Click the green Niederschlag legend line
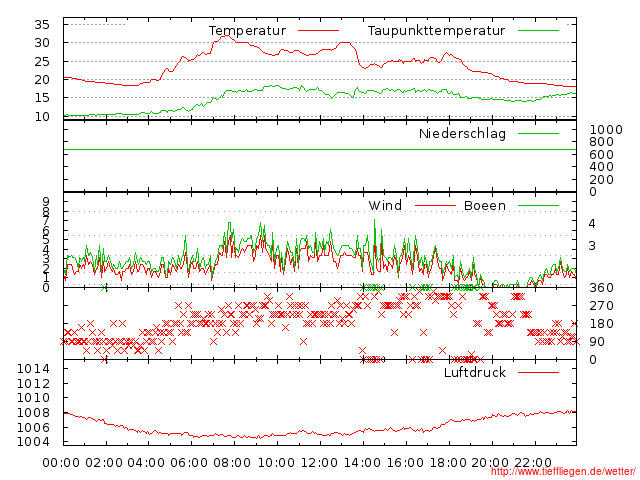 coord(538,133)
